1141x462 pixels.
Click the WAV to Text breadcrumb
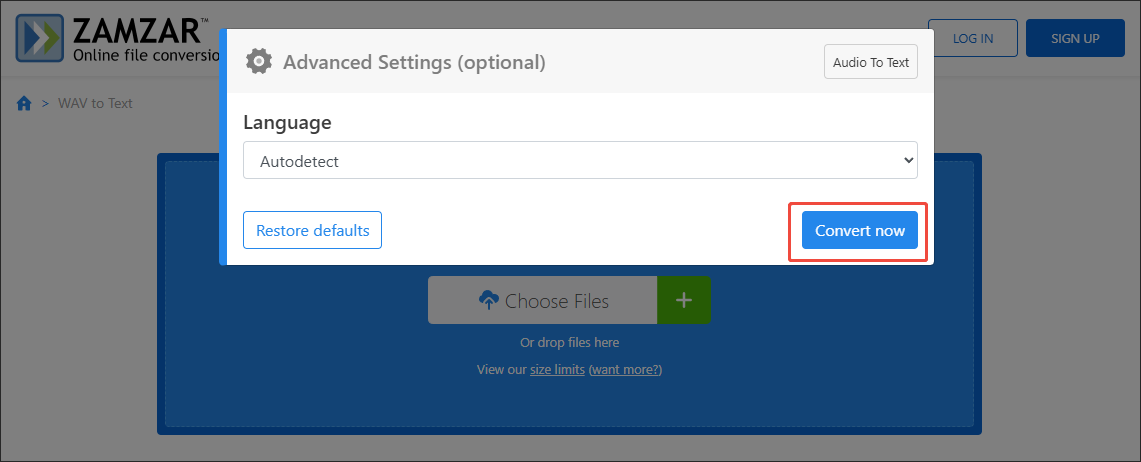94,103
